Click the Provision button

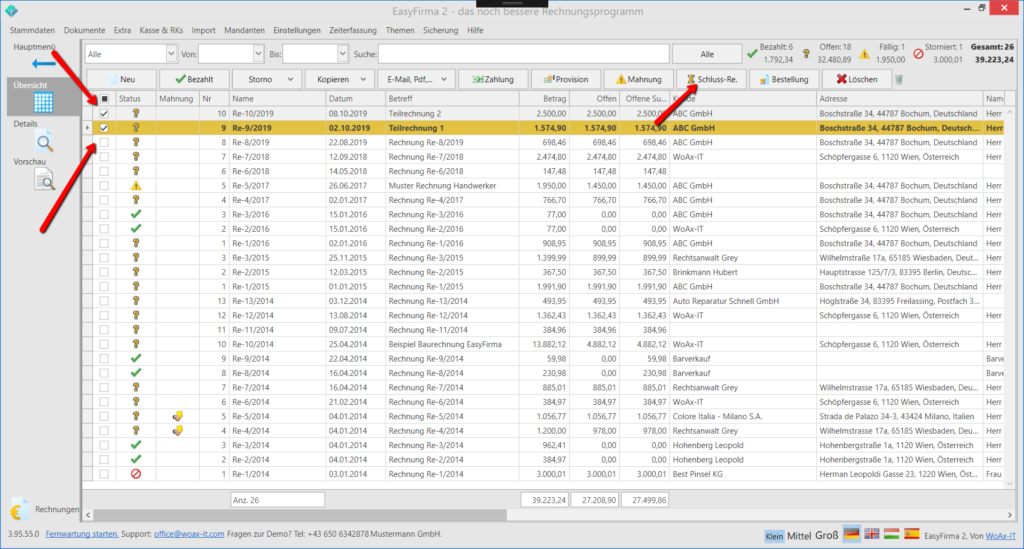click(x=566, y=80)
